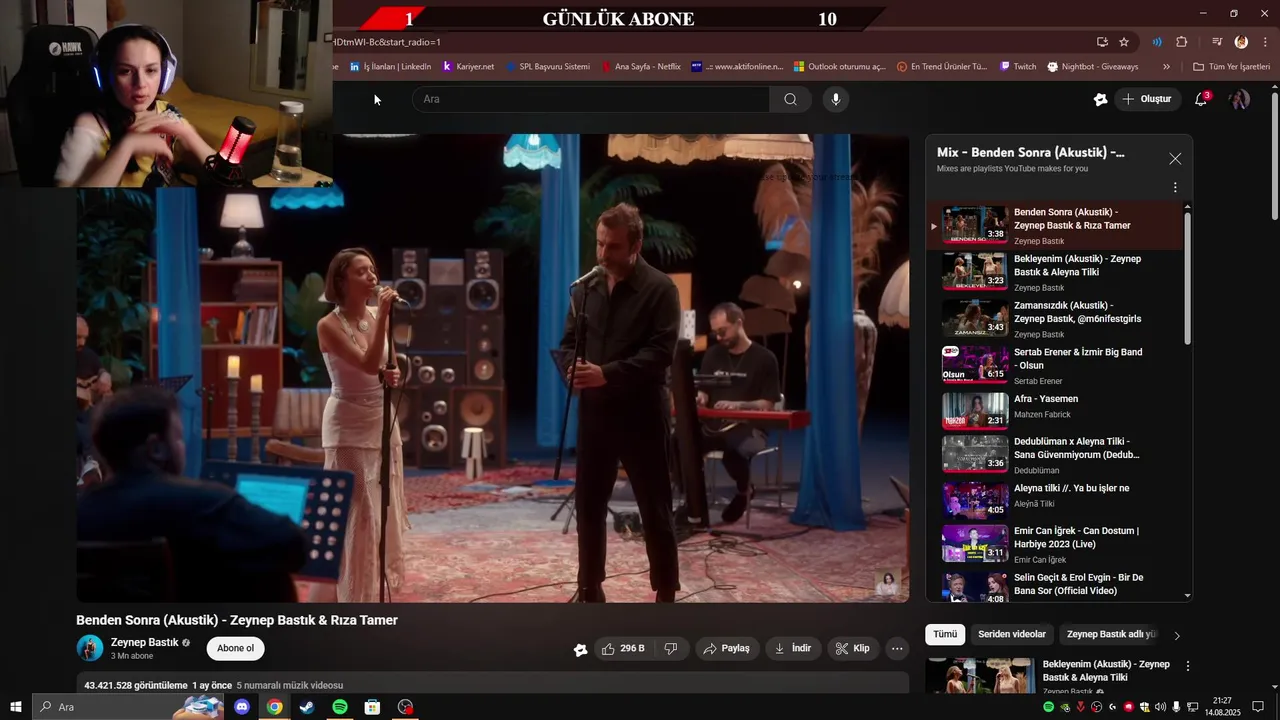The height and width of the screenshot is (720, 1280).
Task: Open Chrome media controls icon
Action: click(1217, 42)
